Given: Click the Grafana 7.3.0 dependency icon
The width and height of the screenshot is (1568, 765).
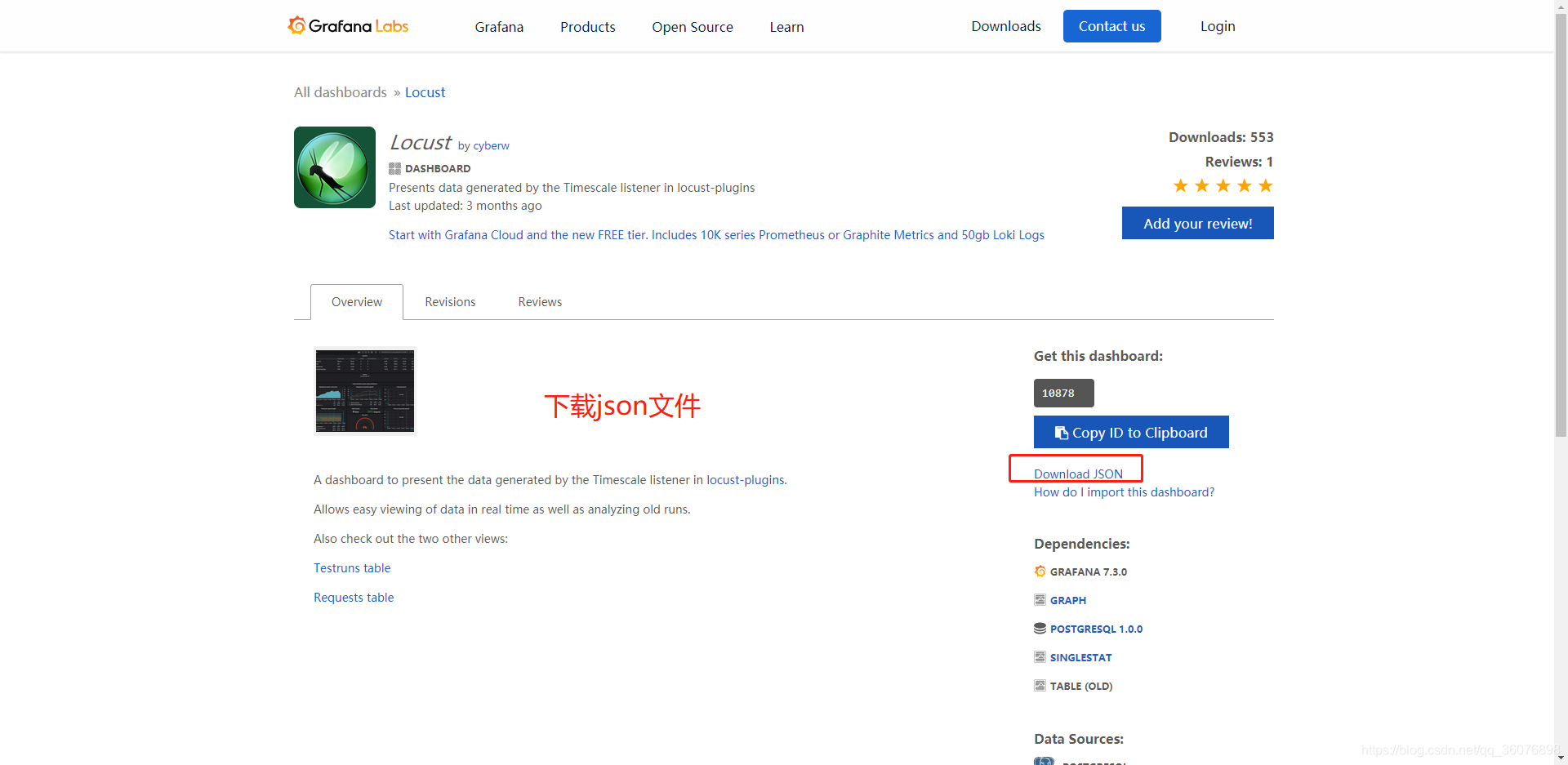Looking at the screenshot, I should pos(1040,572).
